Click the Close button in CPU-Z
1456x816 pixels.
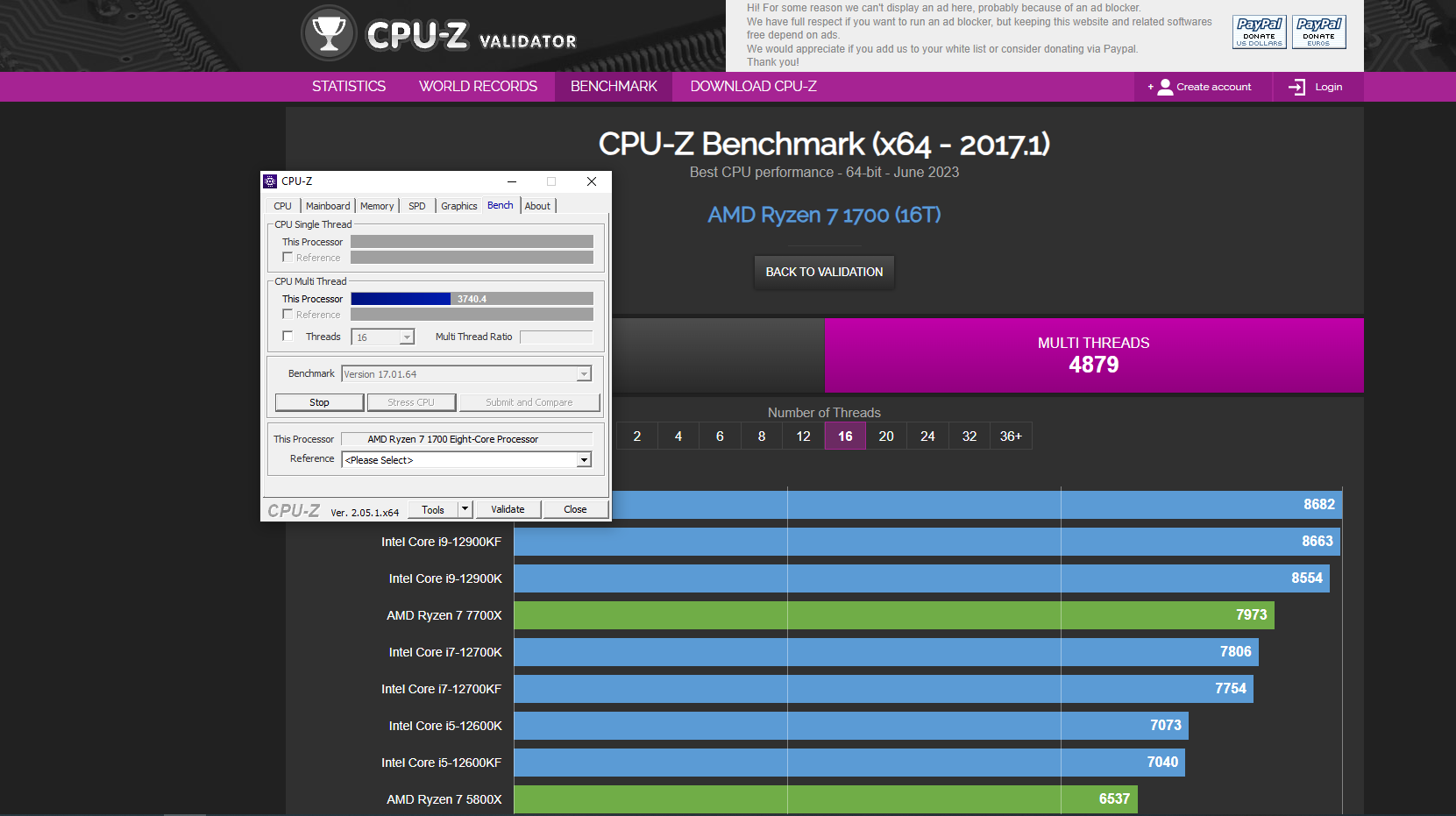coord(575,509)
